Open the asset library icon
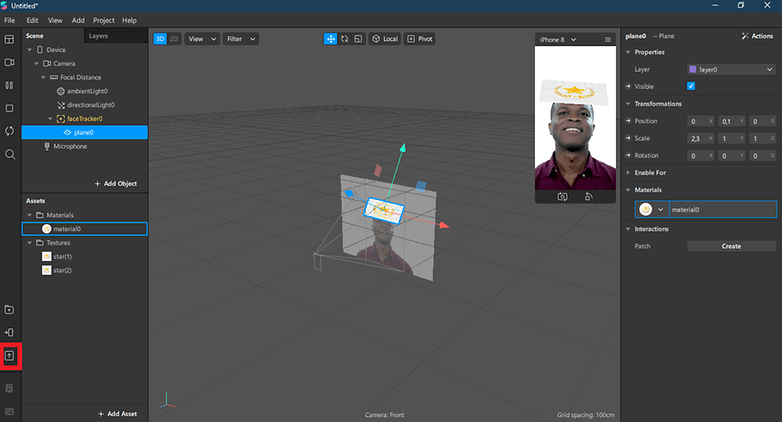Viewport: 782px width, 422px height. (9, 310)
